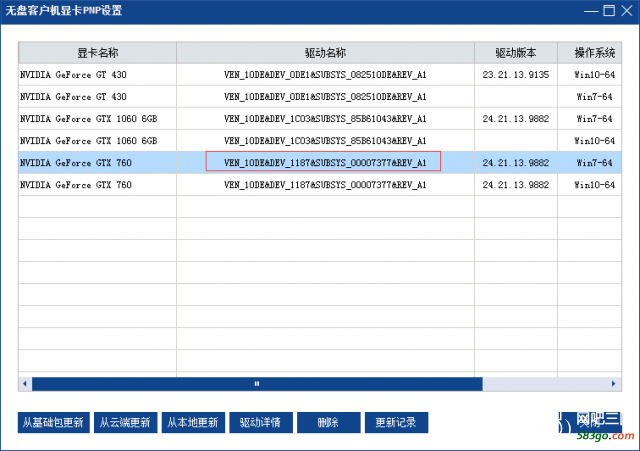The height and width of the screenshot is (451, 640).
Task: Click version 24.21.13.9882 in GTX 1060 row
Action: tap(516, 119)
